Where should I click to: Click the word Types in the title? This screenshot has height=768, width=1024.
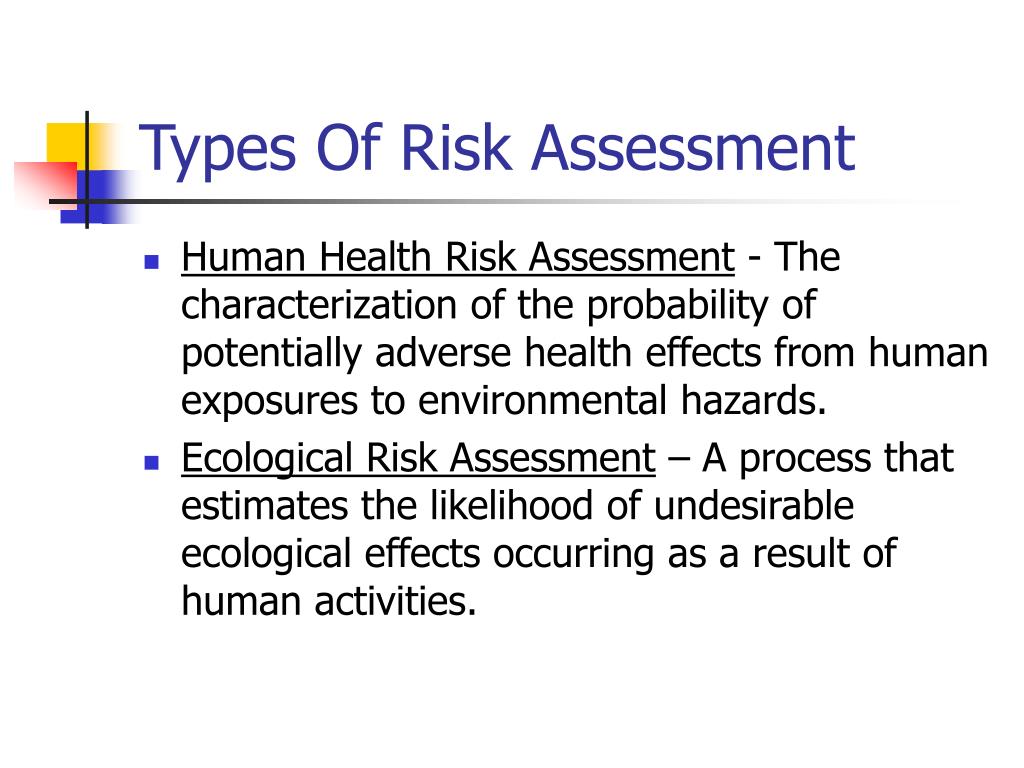(217, 152)
